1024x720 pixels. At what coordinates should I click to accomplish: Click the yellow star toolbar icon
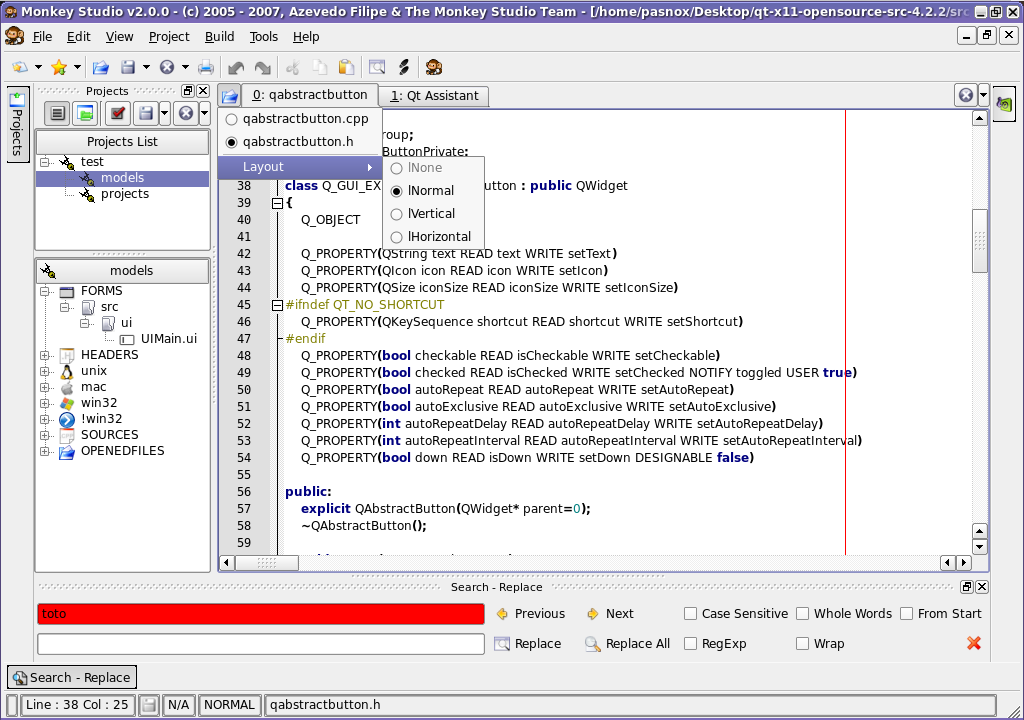tap(59, 67)
